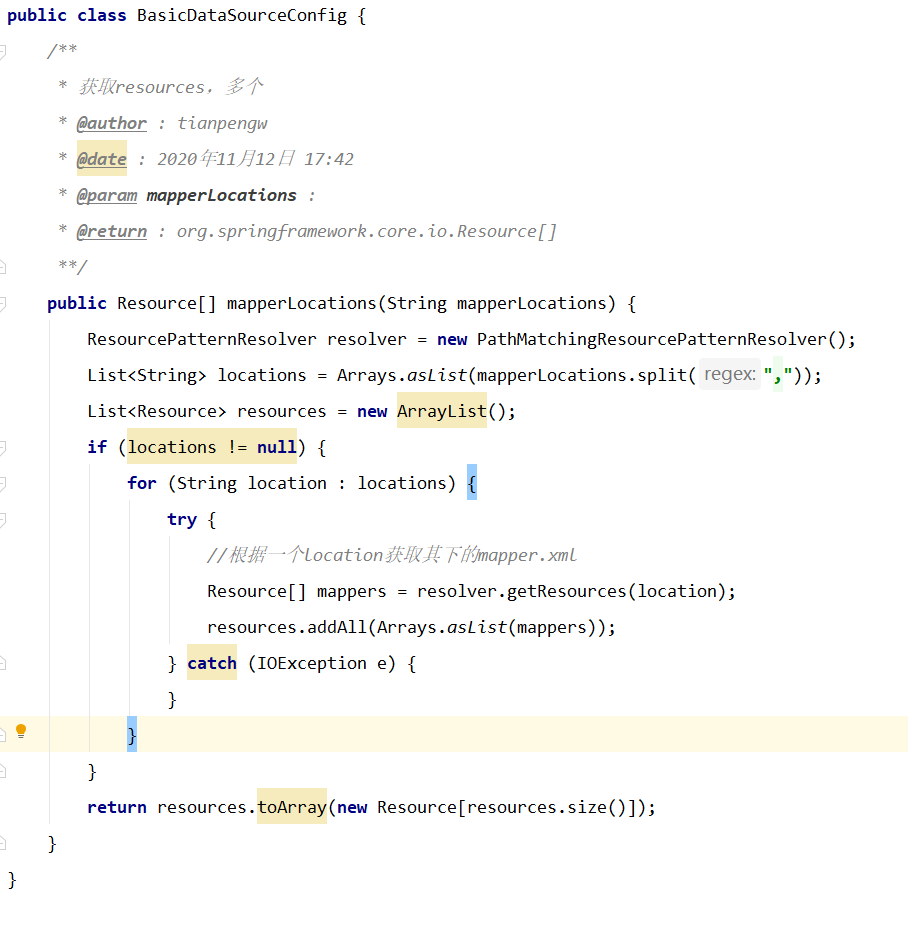The width and height of the screenshot is (908, 930).
Task: Click the highlighted ArrayList constructor
Action: [x=442, y=411]
